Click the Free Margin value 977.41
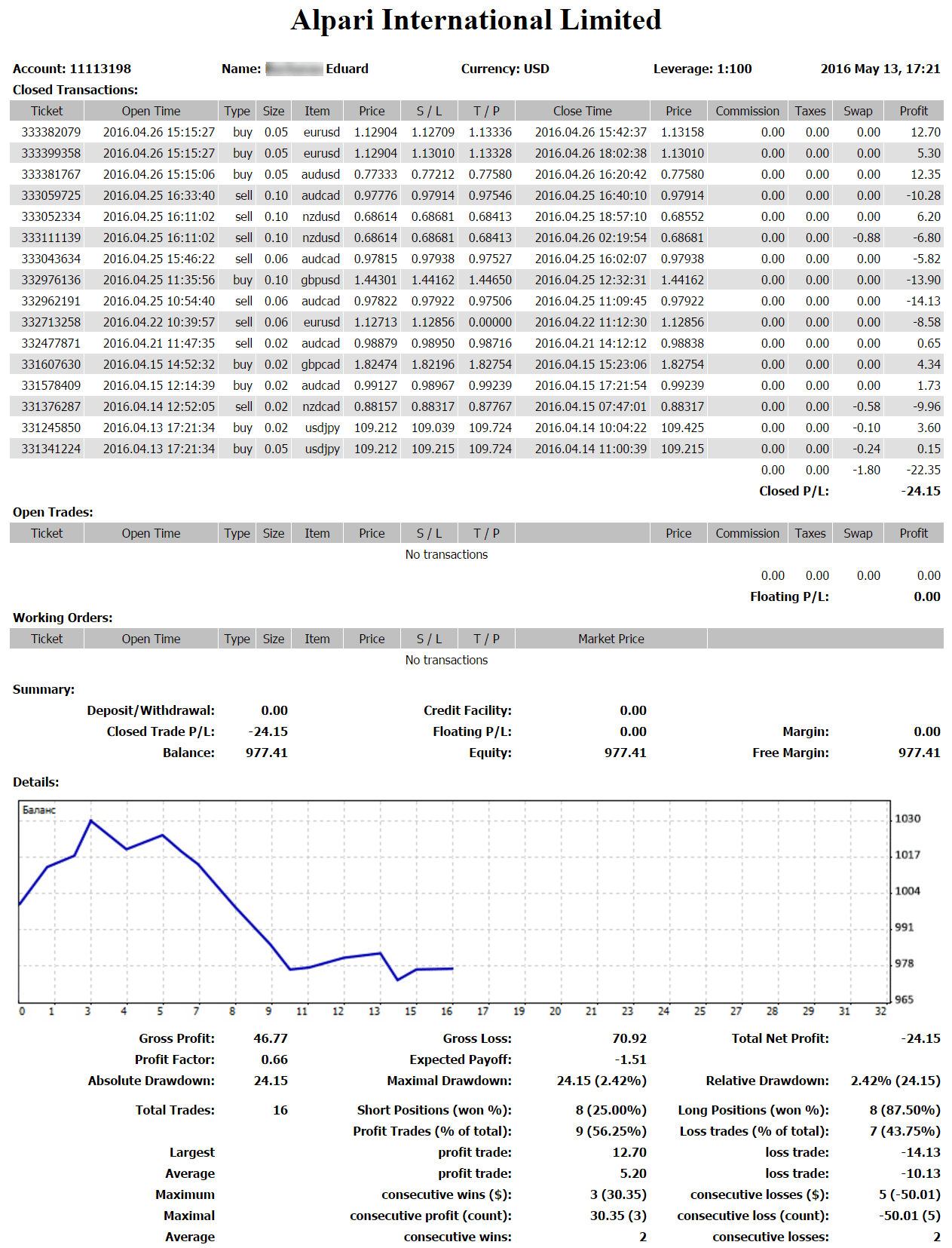The image size is (952, 1248). [x=919, y=753]
